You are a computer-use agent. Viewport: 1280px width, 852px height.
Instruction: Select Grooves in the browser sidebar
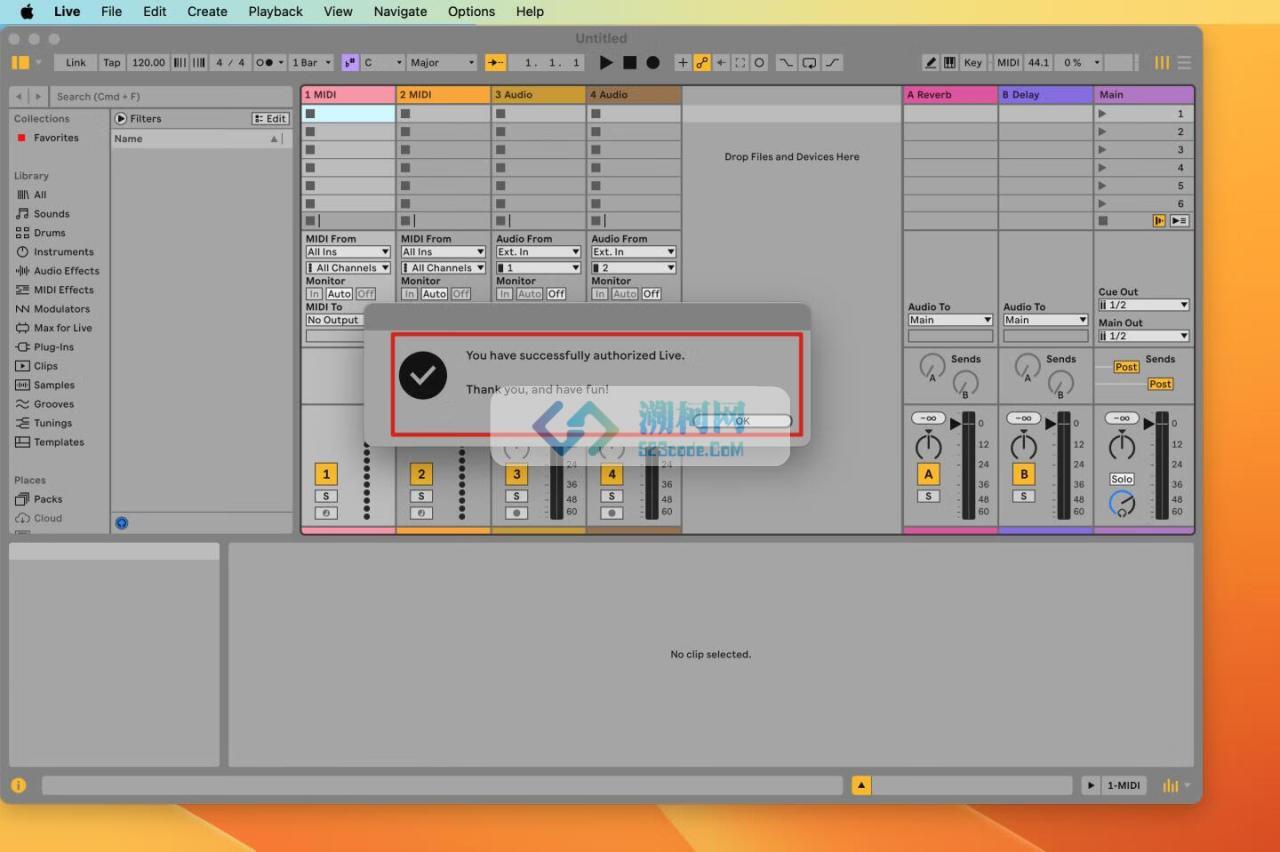coord(53,404)
